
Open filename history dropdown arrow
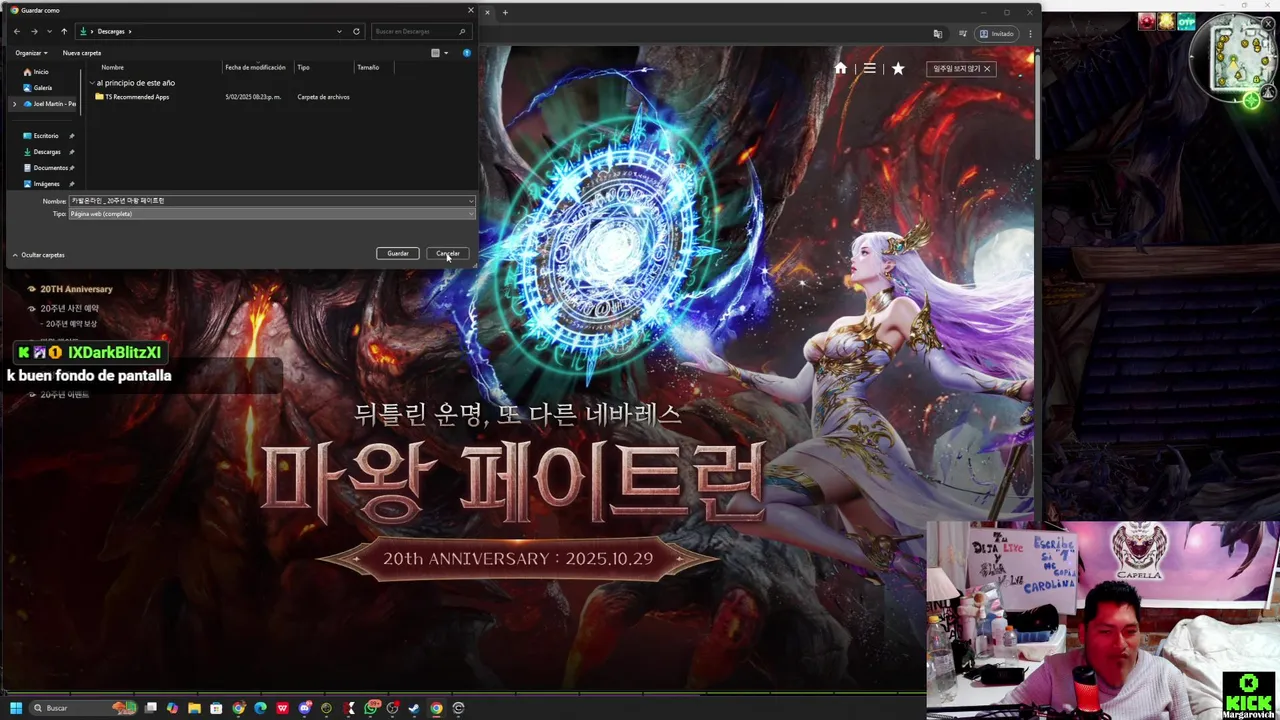472,201
